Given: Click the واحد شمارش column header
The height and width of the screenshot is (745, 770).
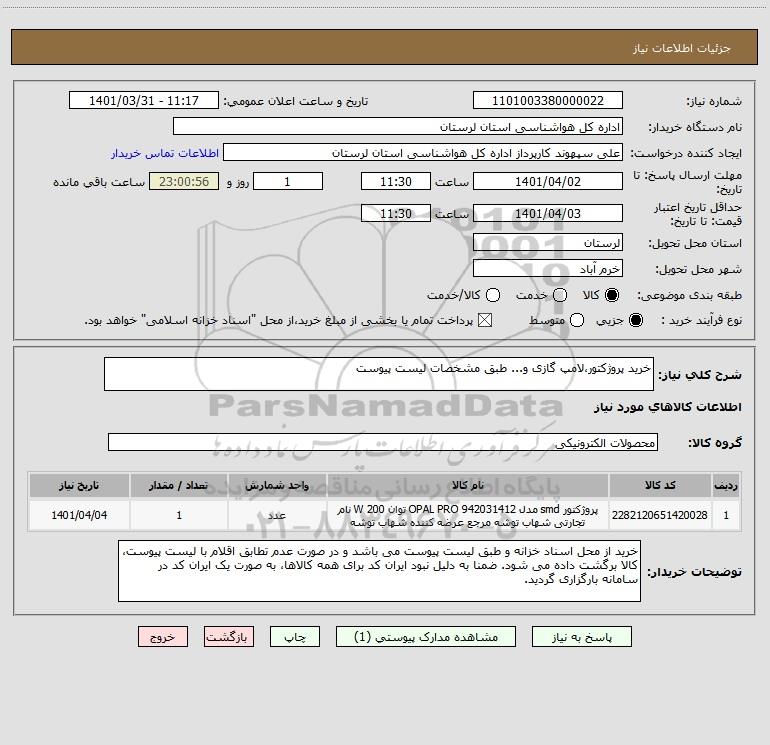Looking at the screenshot, I should [x=277, y=485].
